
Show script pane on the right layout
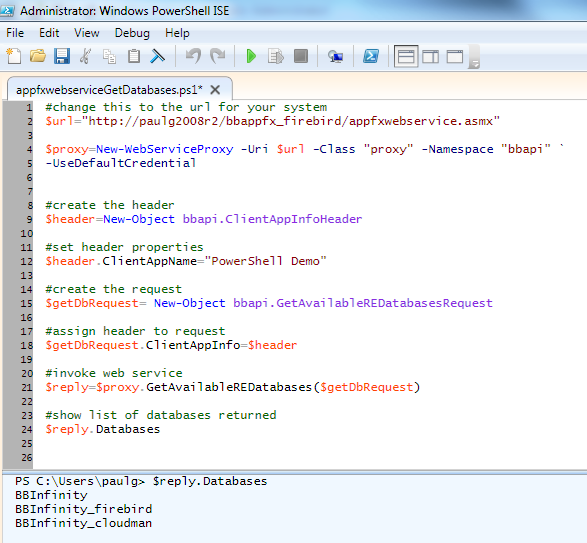click(x=431, y=57)
